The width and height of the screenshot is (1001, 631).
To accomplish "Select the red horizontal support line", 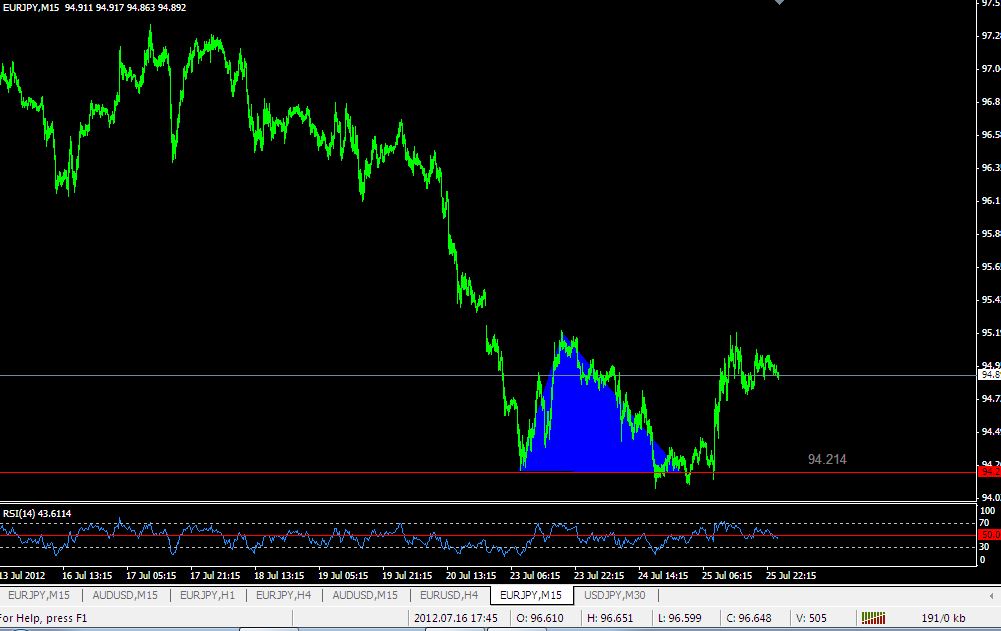I will [255, 473].
